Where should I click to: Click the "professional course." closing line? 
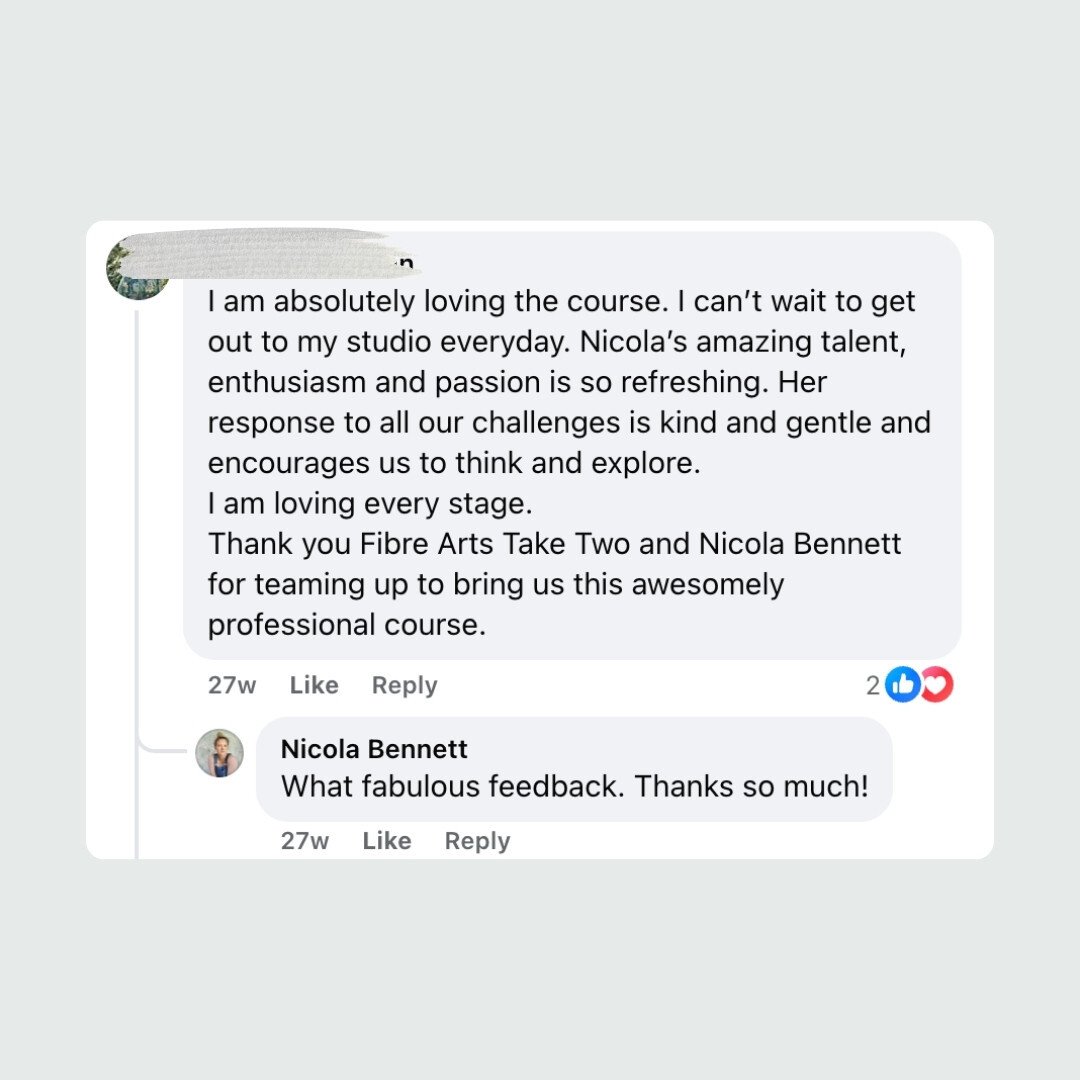(x=346, y=625)
